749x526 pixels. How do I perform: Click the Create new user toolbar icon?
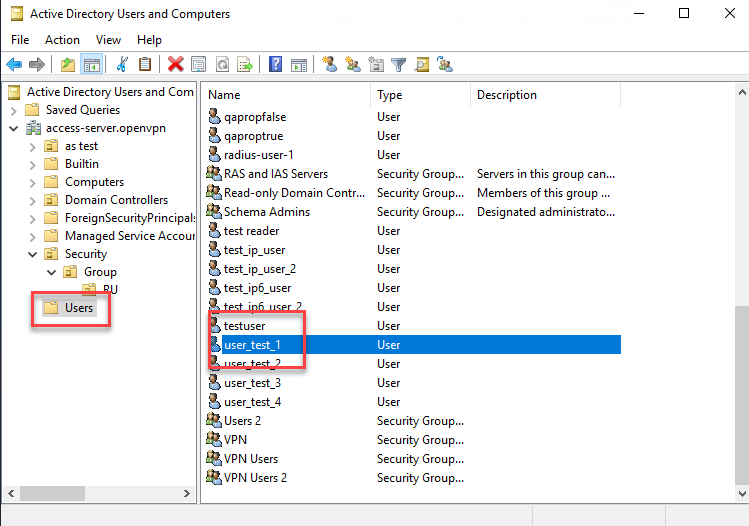(x=329, y=65)
